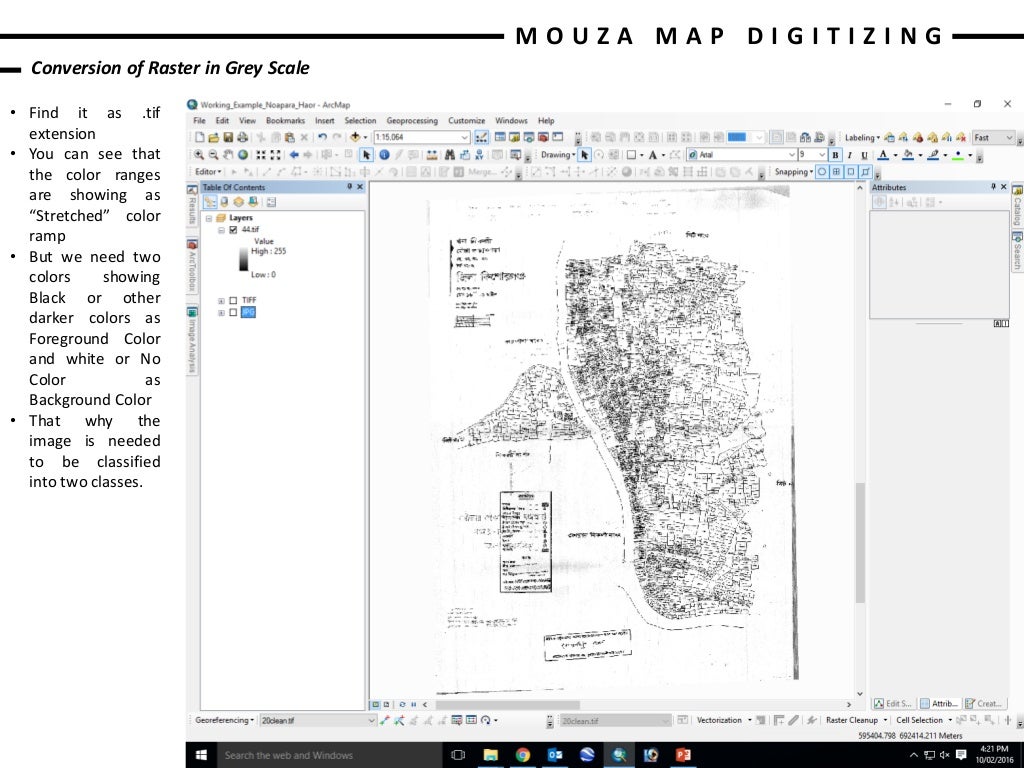The image size is (1024, 768).
Task: Select the Identify tool
Action: click(x=383, y=155)
